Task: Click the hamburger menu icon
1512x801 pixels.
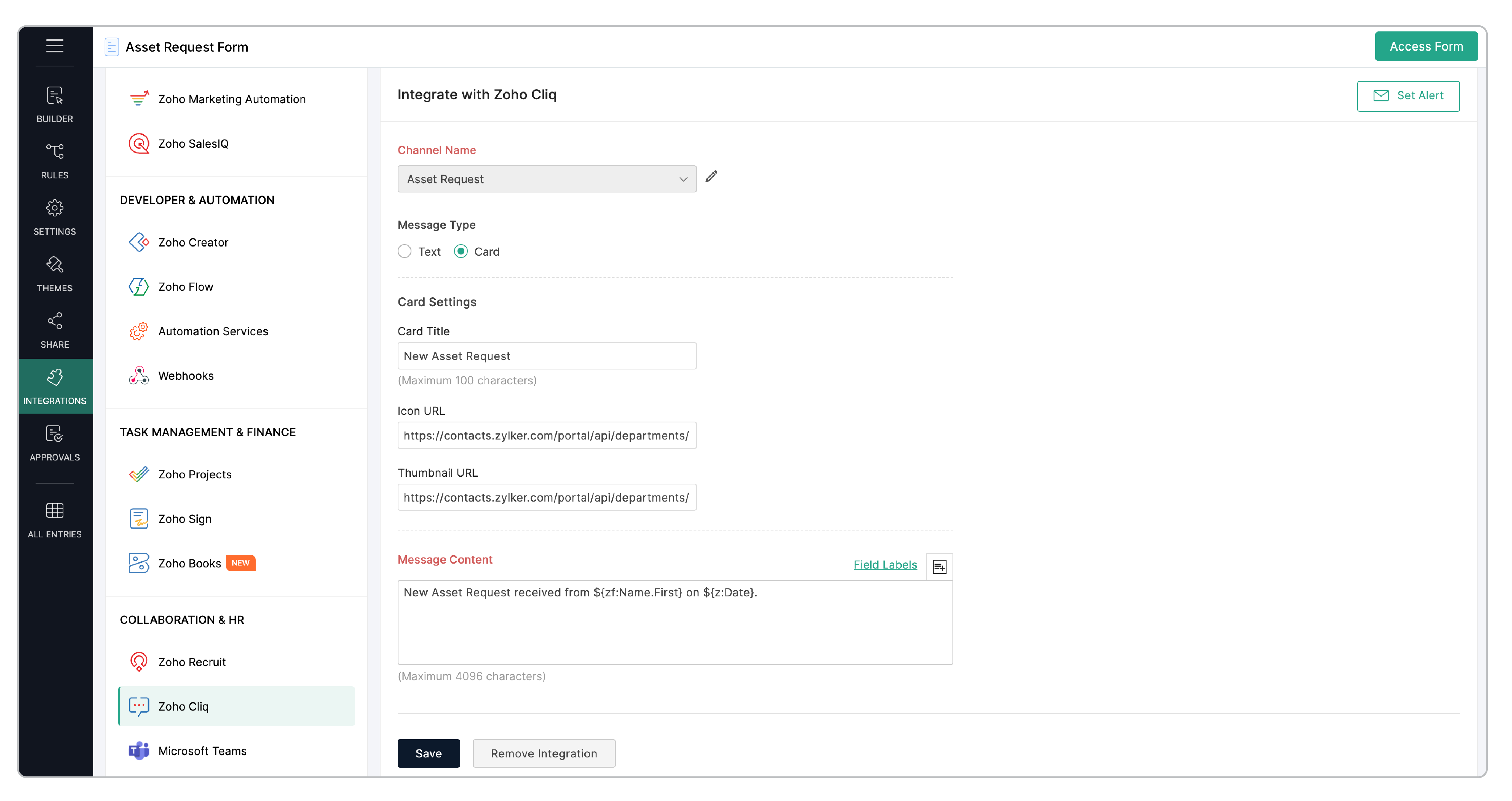Action: click(55, 46)
